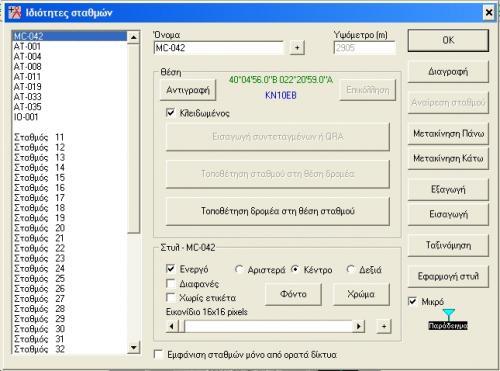Select Σταθμός 26 in list
This screenshot has width=500, height=371.
coord(70,289)
